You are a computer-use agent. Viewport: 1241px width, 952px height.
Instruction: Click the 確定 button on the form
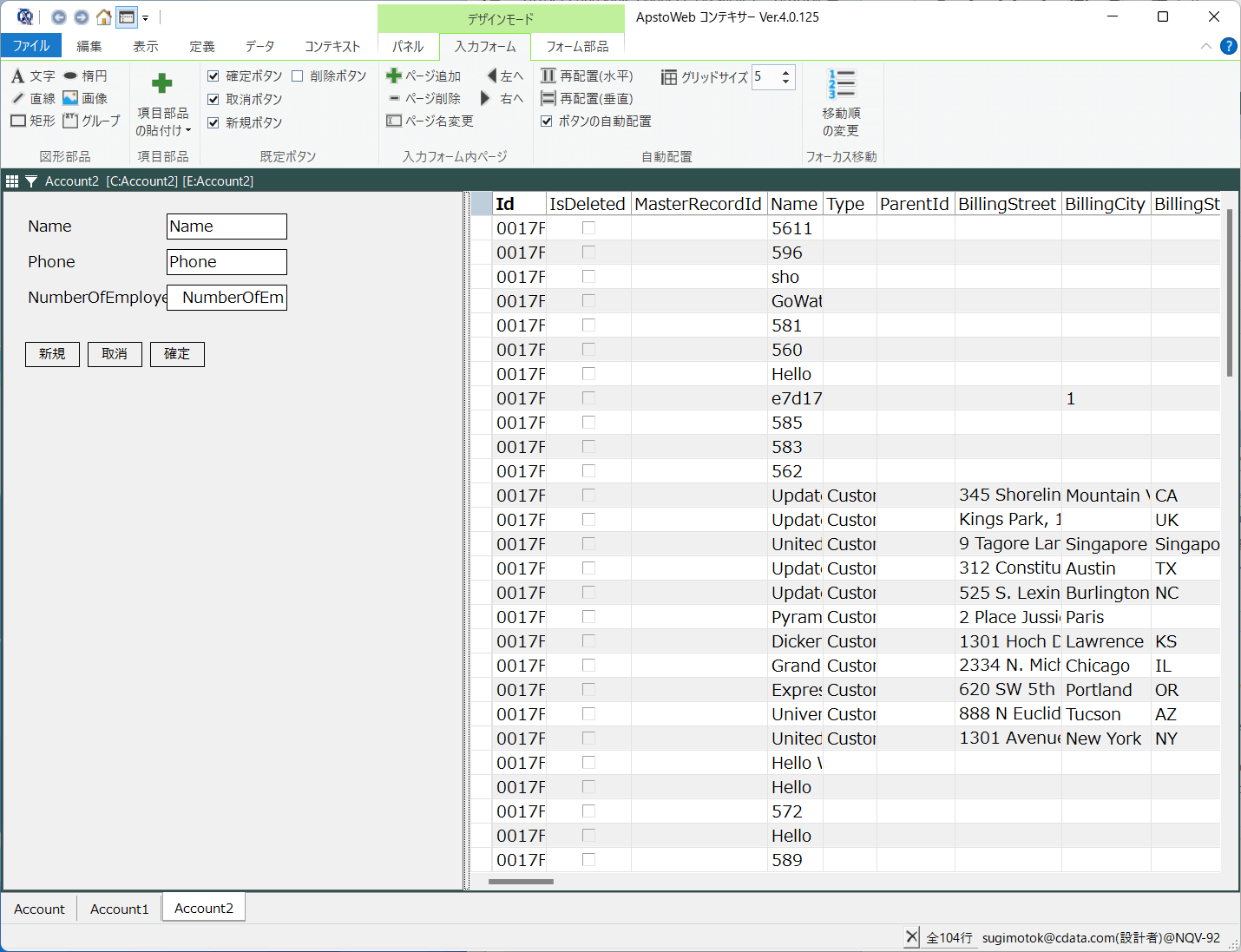tap(177, 354)
